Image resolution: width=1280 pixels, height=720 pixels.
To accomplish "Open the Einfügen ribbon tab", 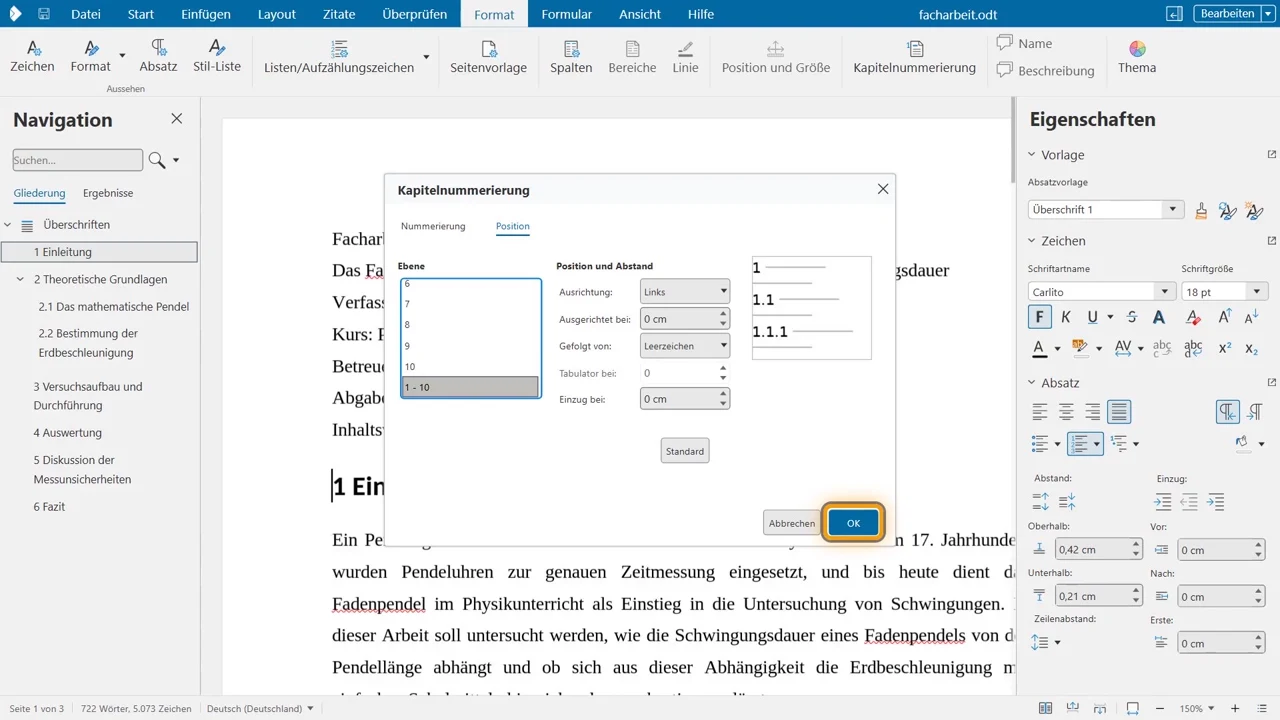I will tap(206, 14).
